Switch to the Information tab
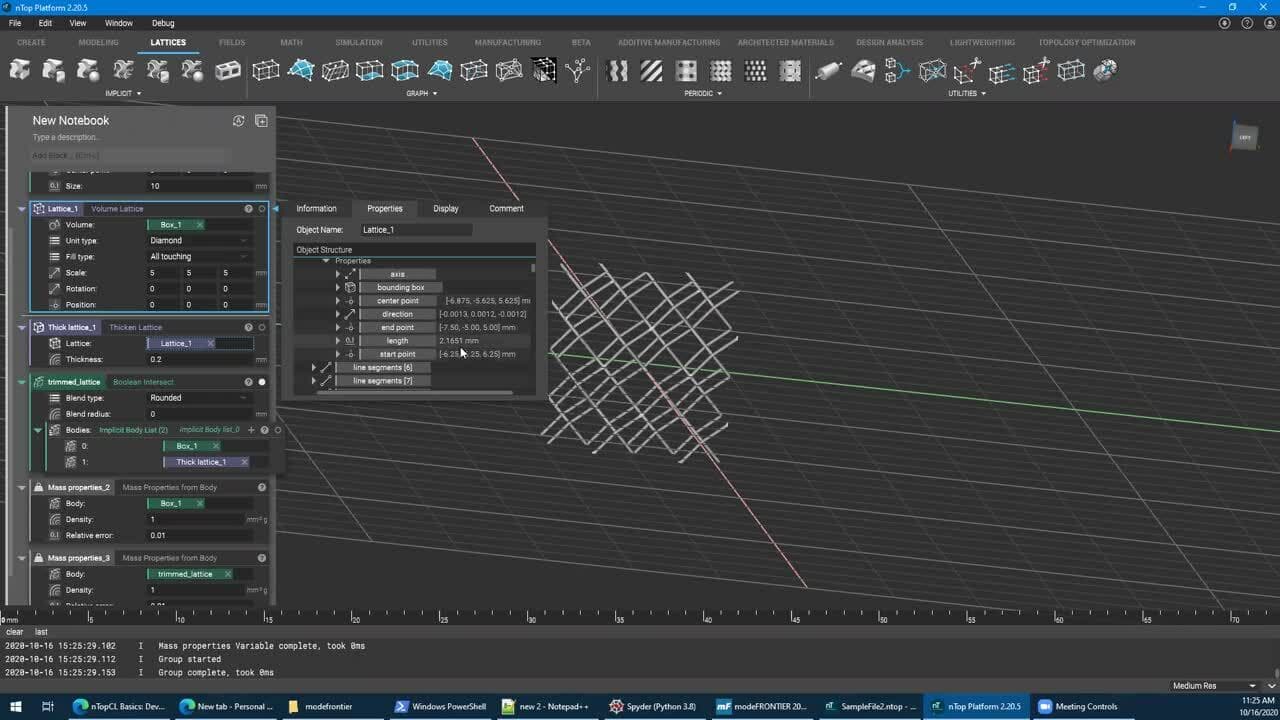This screenshot has height=720, width=1280. tap(316, 209)
